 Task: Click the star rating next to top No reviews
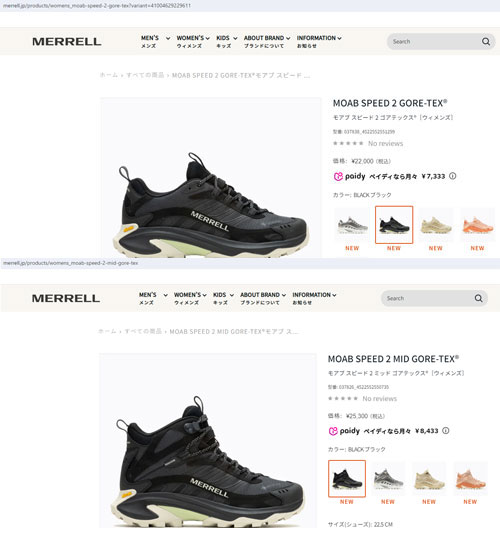click(x=348, y=143)
